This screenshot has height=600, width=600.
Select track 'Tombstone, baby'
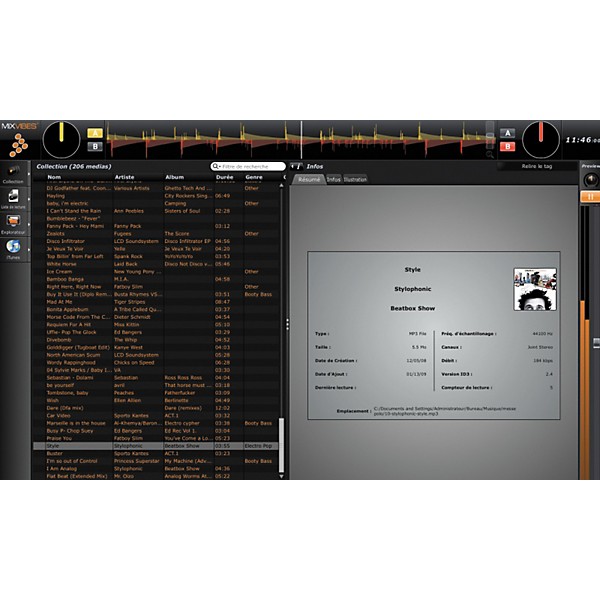point(156,393)
